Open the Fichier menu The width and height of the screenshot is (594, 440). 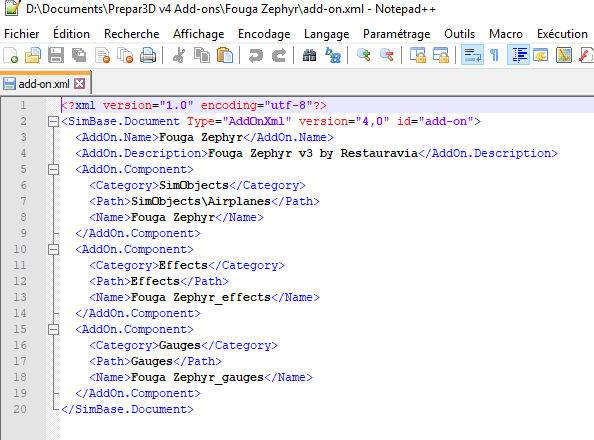tap(22, 34)
